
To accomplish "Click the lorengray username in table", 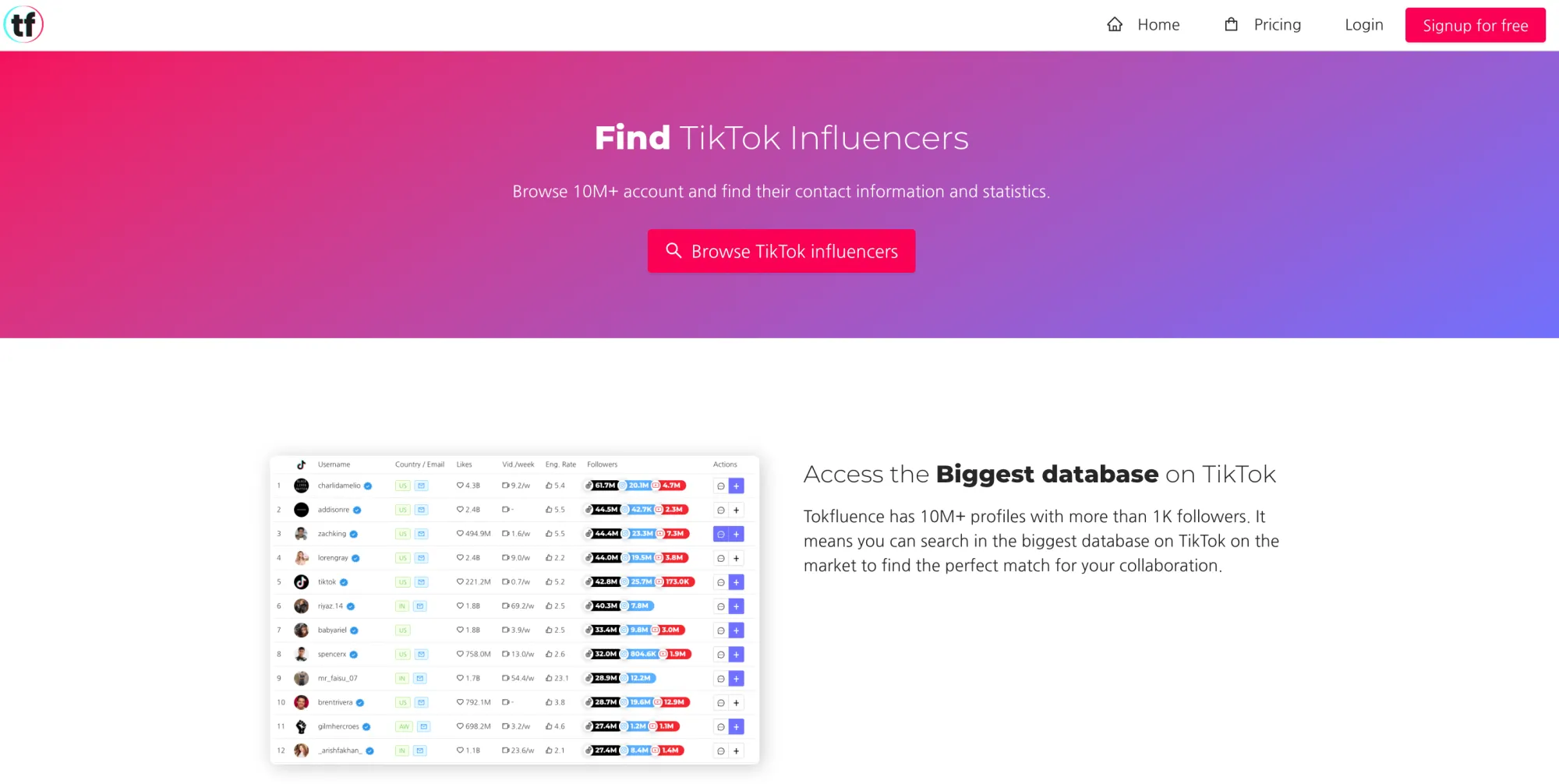I will [x=333, y=558].
